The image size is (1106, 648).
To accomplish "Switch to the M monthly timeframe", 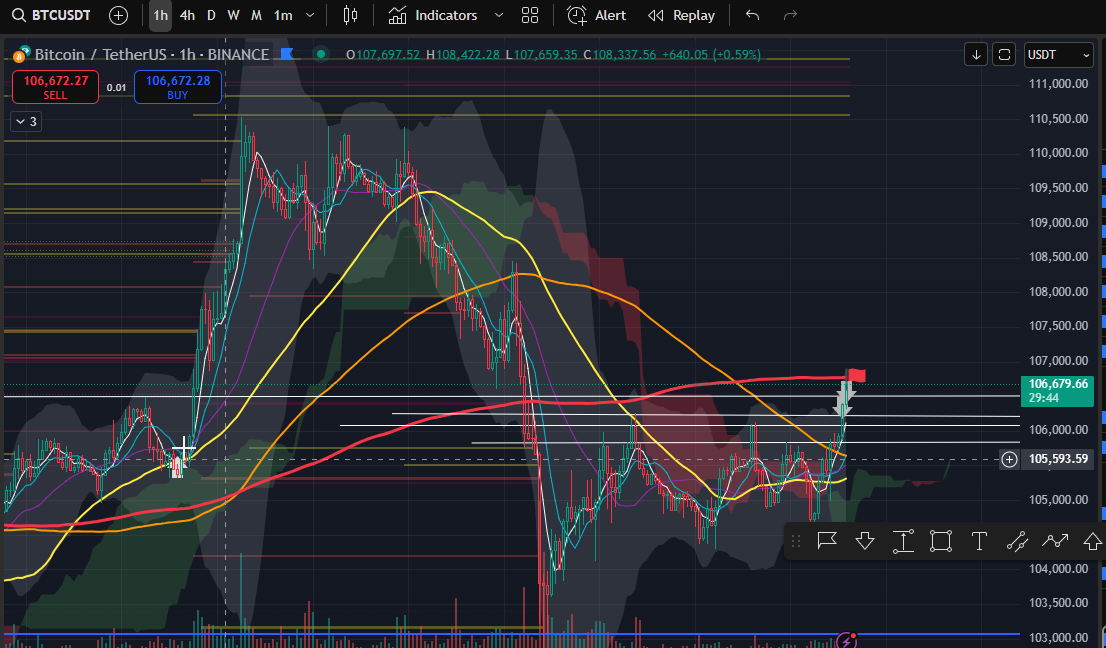I will 256,16.
